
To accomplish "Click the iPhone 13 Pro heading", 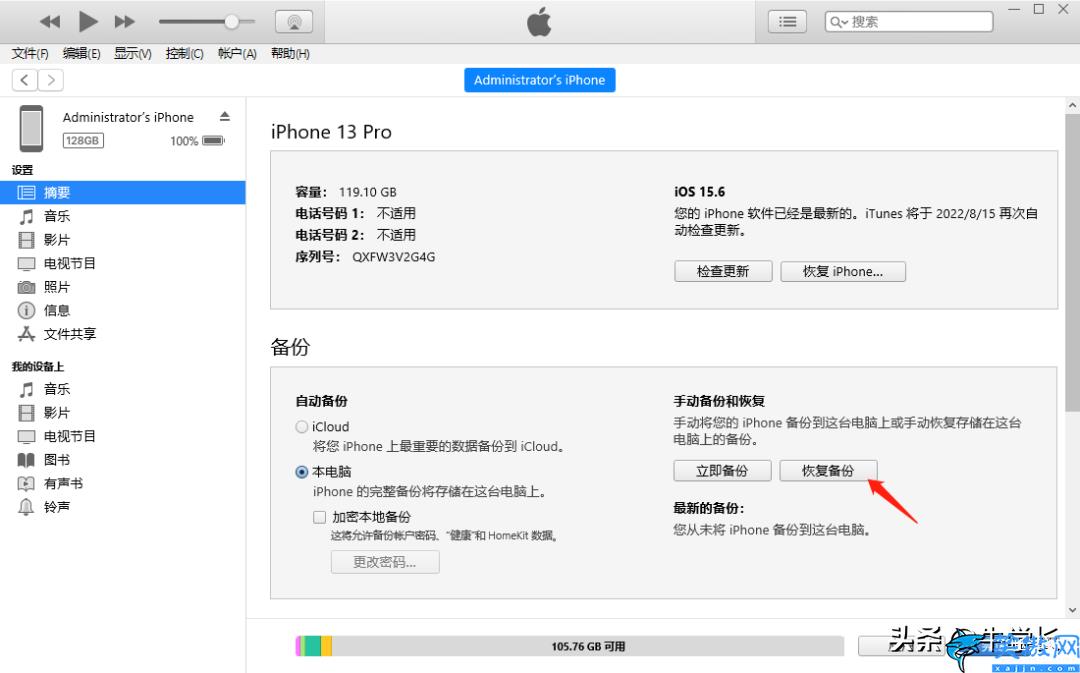I will point(331,132).
